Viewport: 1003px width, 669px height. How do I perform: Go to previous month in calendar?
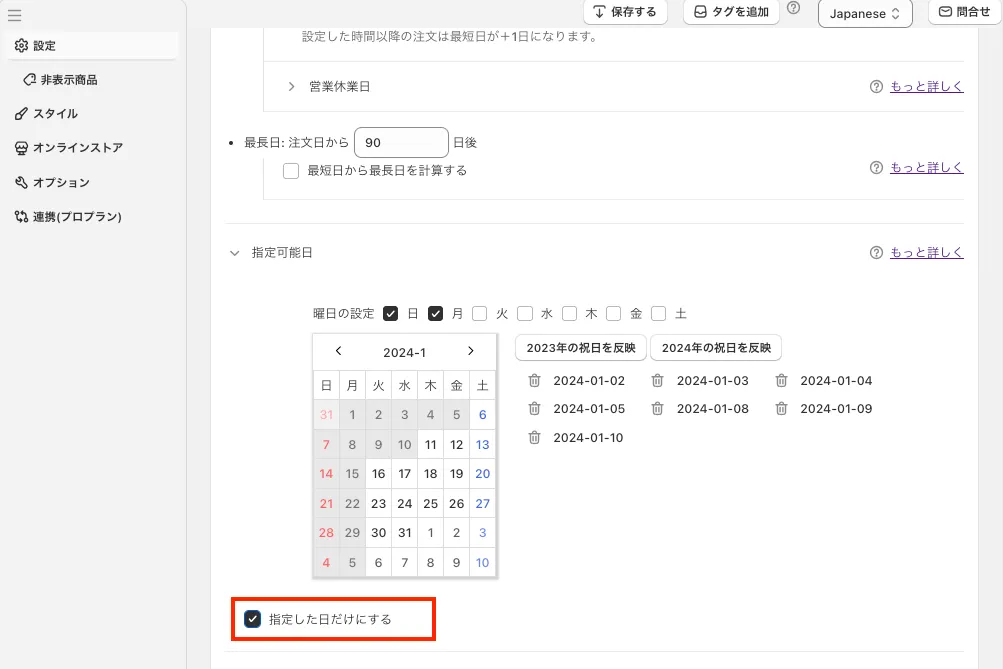339,351
